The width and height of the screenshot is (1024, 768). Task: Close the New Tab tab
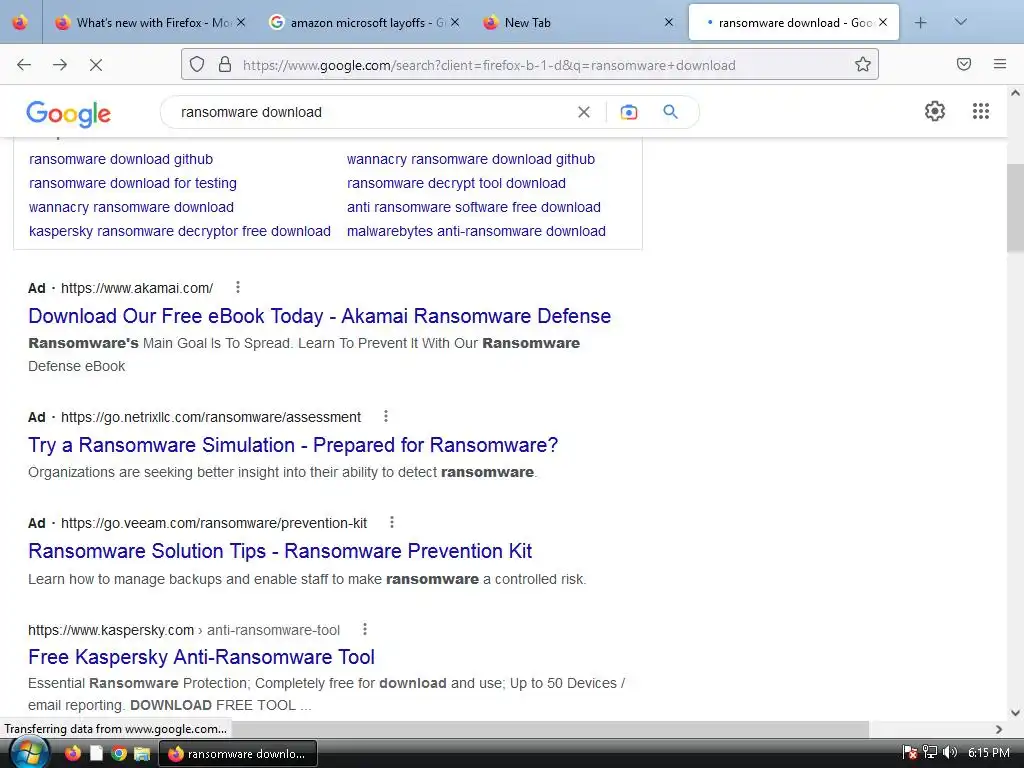(x=669, y=22)
